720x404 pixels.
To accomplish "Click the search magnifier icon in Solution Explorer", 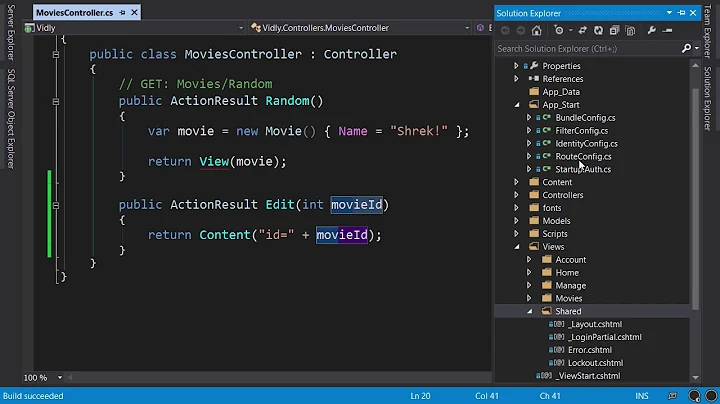I will tap(686, 48).
